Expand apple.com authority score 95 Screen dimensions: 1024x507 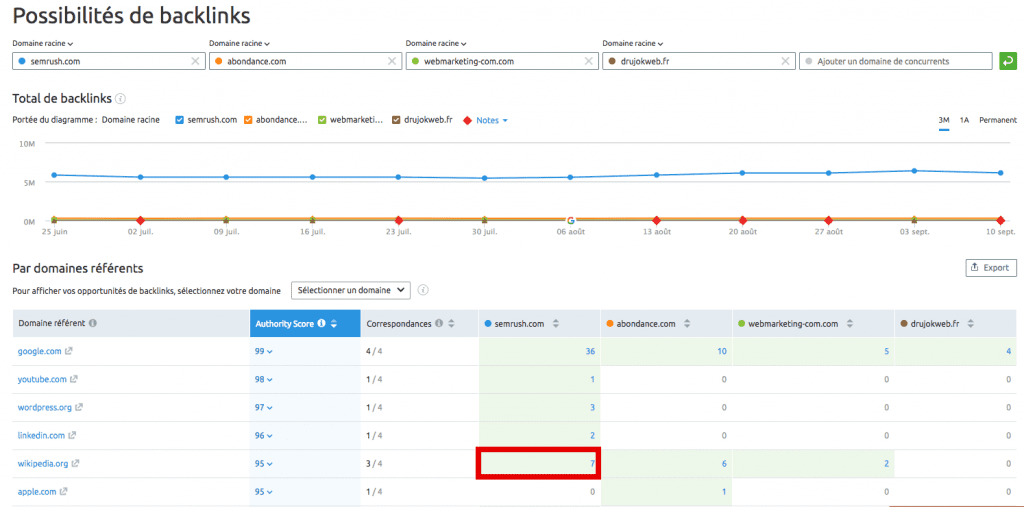(264, 491)
